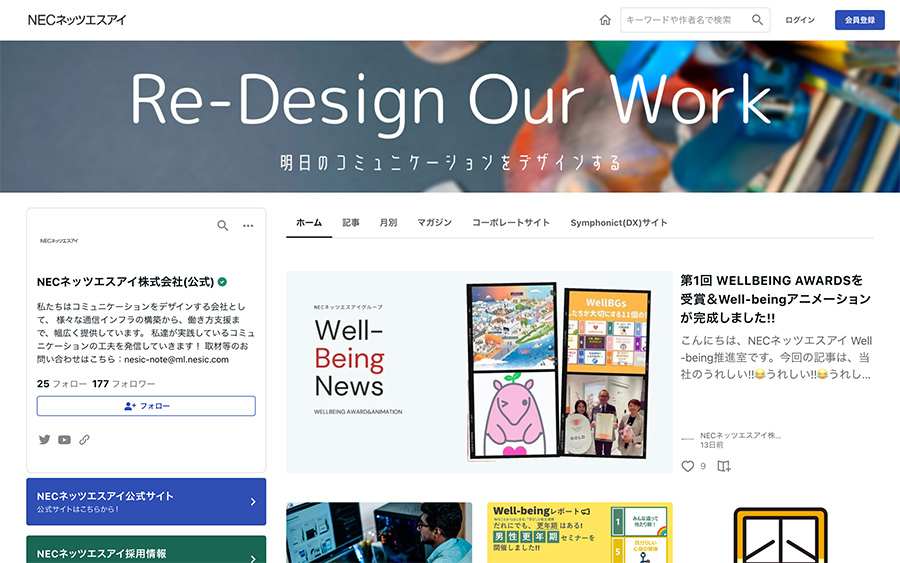The width and height of the screenshot is (900, 563).
Task: Open the window-icon yellow article thumbnail
Action: (781, 533)
